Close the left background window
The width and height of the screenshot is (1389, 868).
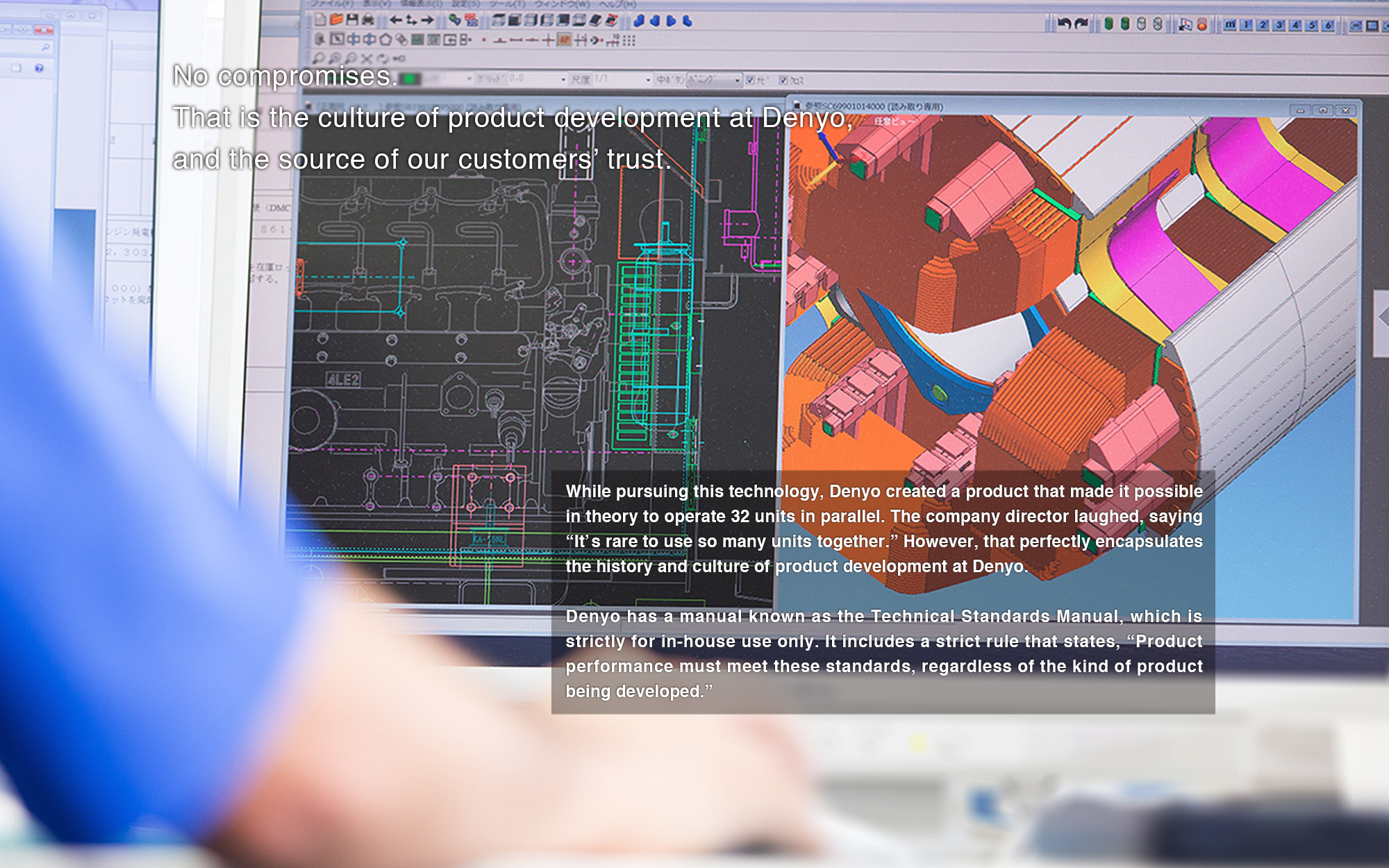[44, 30]
